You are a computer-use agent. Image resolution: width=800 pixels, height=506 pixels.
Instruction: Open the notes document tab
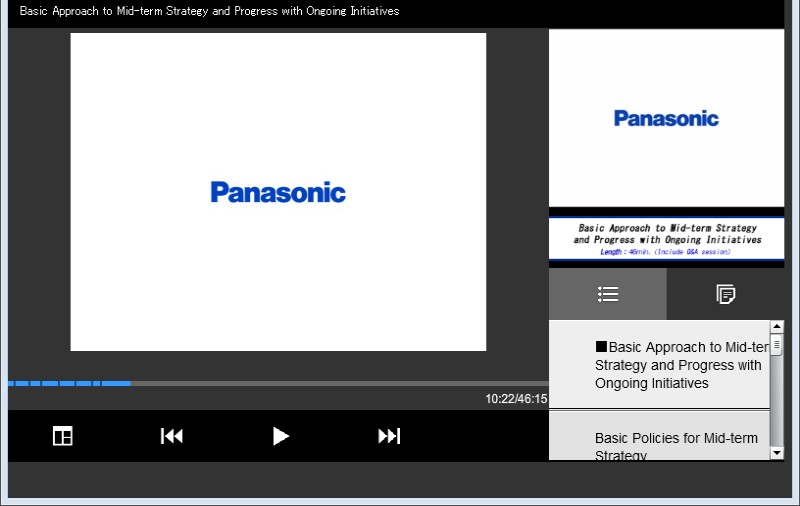pyautogui.click(x=726, y=294)
